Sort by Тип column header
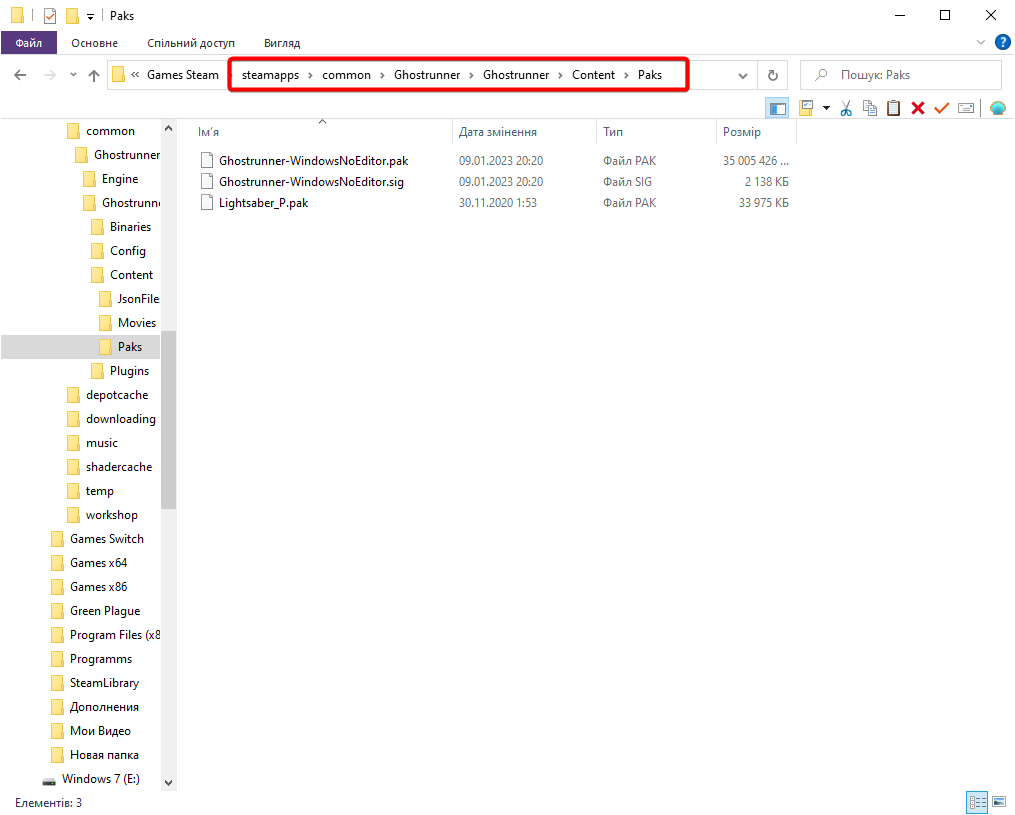Image resolution: width=1015 pixels, height=815 pixels. coord(656,132)
